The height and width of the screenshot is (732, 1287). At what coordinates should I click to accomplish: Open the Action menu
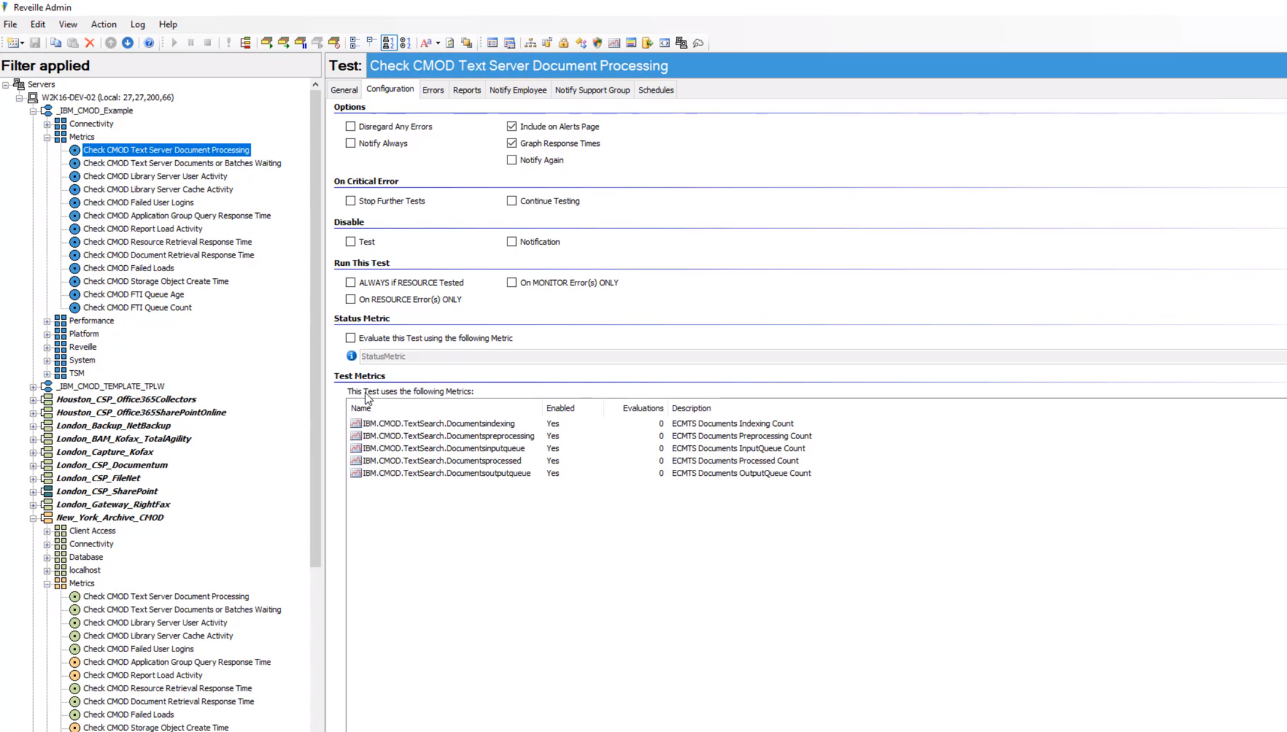[x=103, y=24]
